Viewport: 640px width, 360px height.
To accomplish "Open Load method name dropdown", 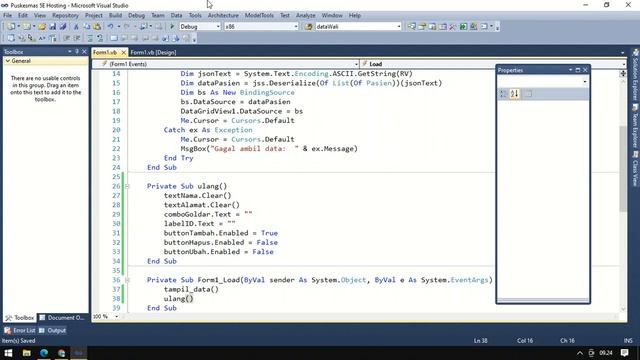I will coord(624,64).
